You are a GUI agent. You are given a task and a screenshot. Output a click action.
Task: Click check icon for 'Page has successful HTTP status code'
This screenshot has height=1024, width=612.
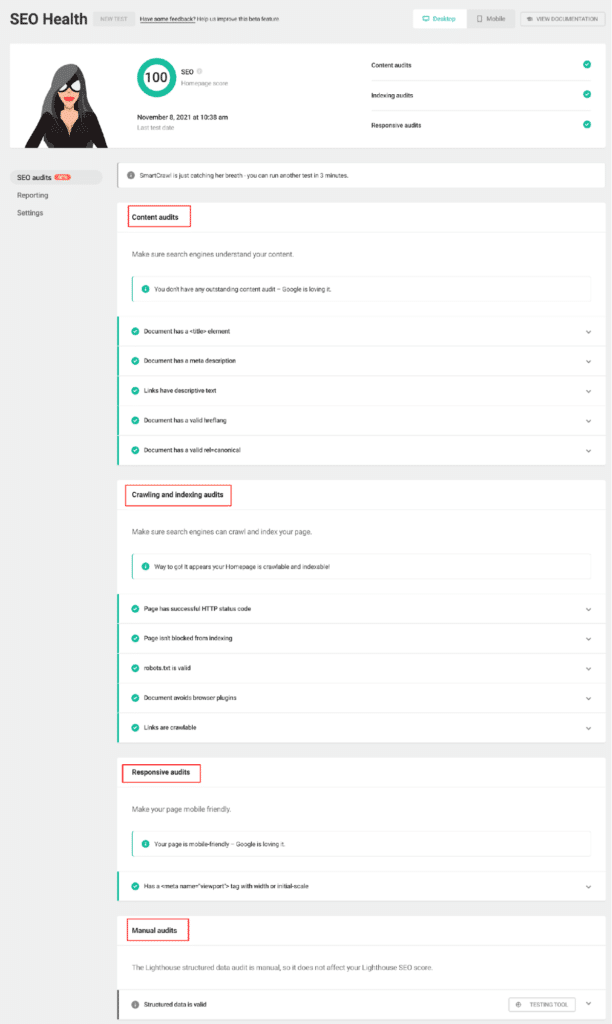coord(135,609)
